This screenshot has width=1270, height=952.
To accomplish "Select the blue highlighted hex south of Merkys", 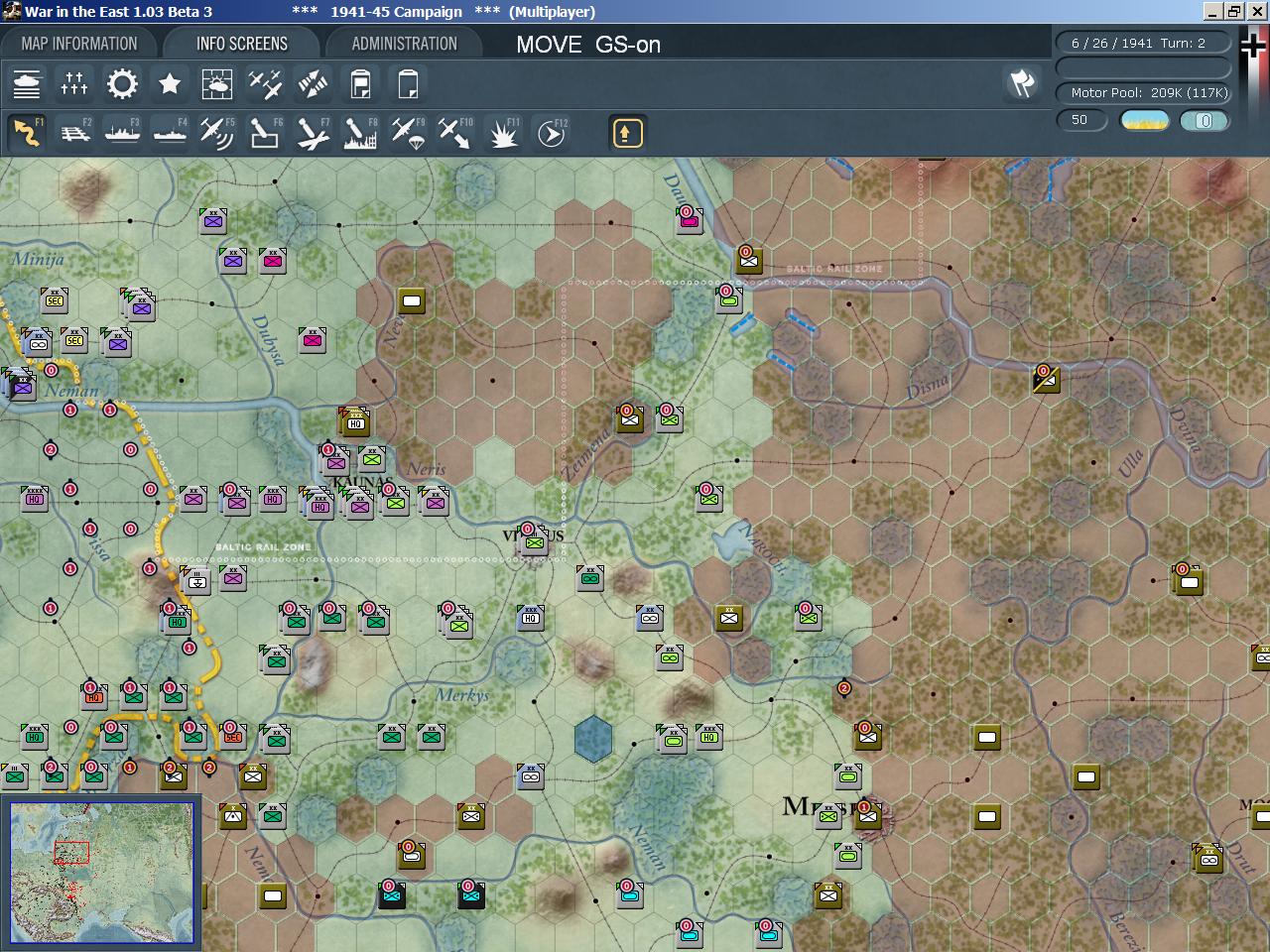I will click(x=593, y=739).
